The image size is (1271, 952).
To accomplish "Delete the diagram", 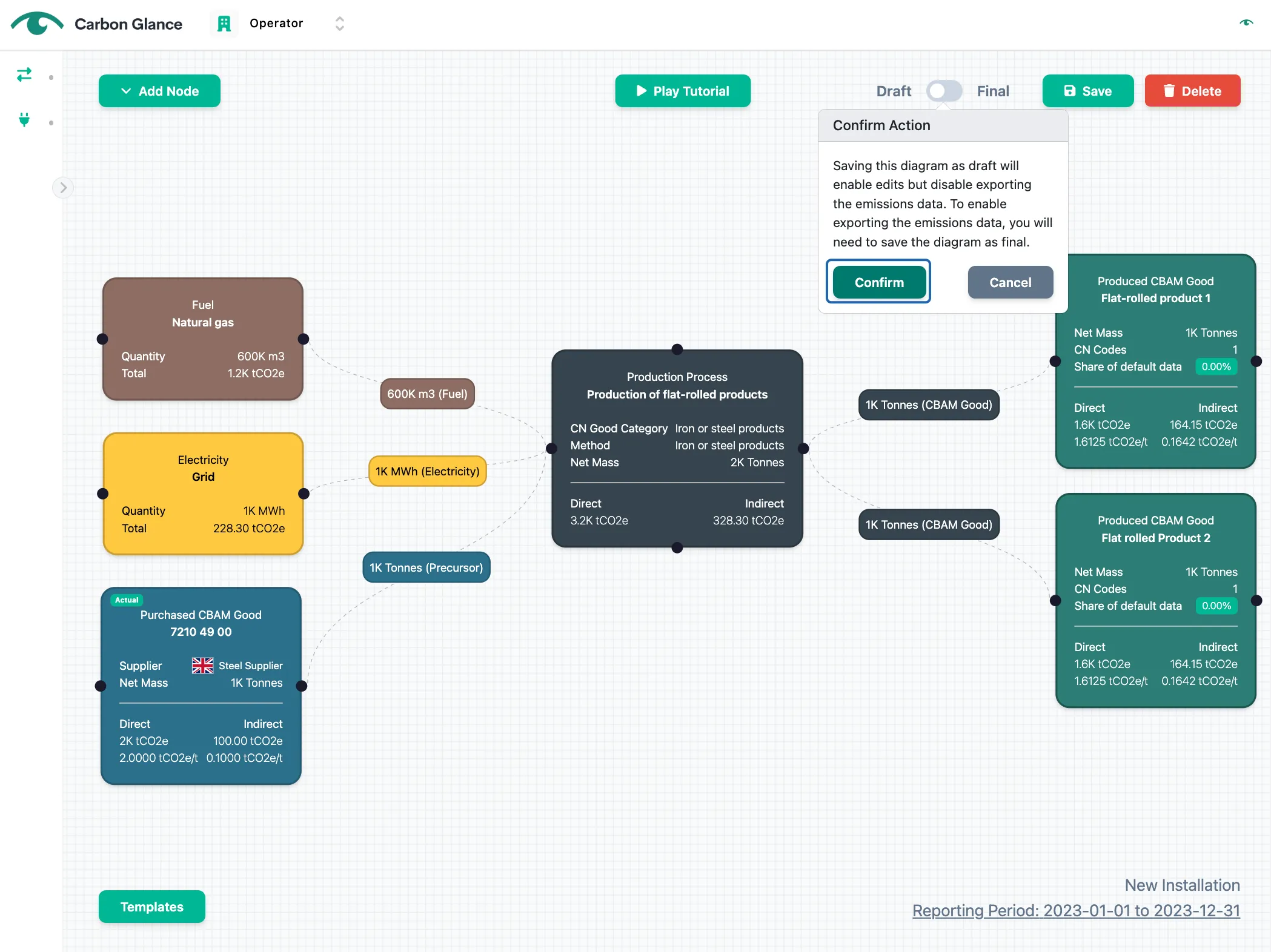I will point(1192,91).
